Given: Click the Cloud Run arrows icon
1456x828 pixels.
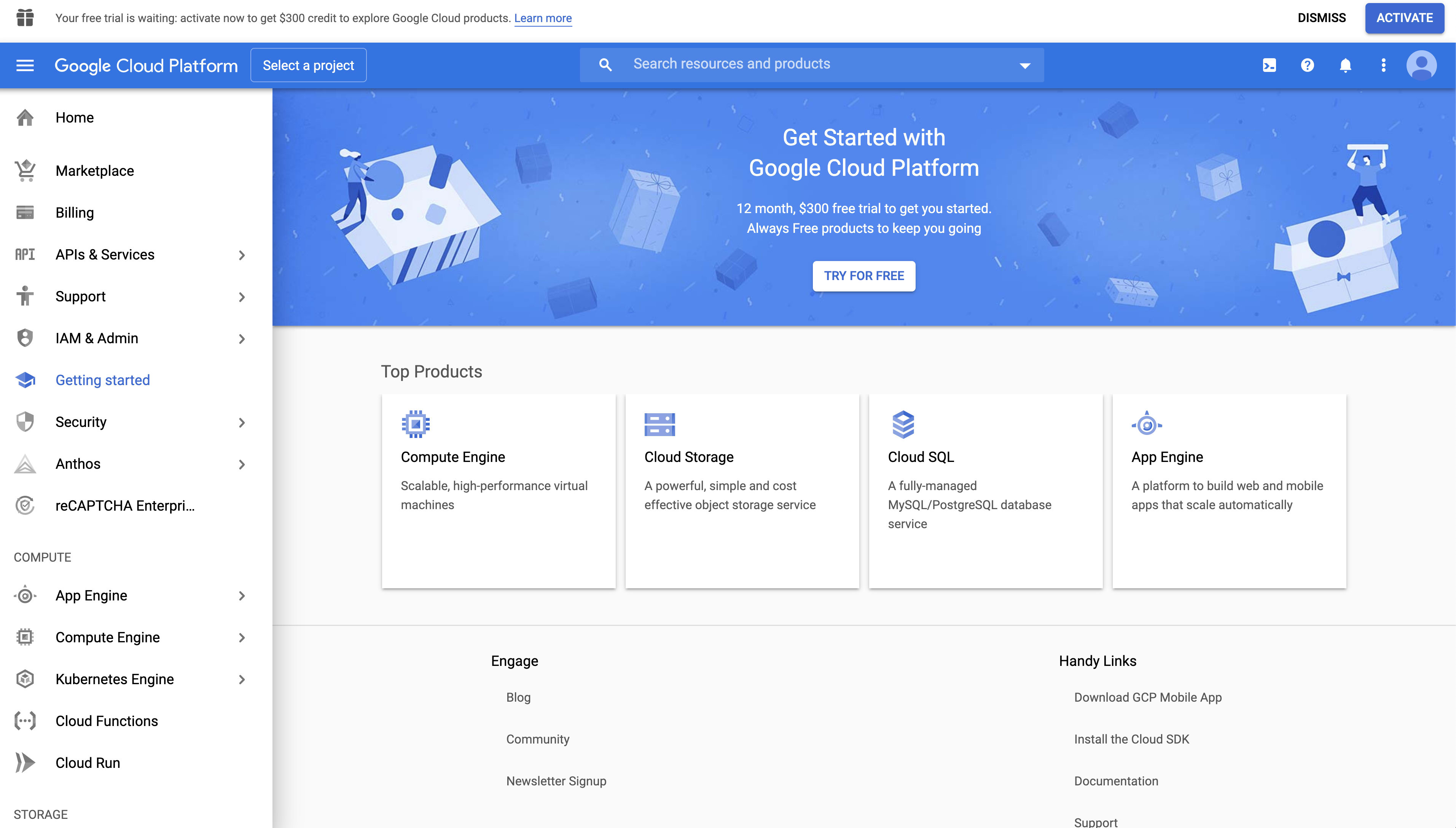Looking at the screenshot, I should tap(25, 763).
